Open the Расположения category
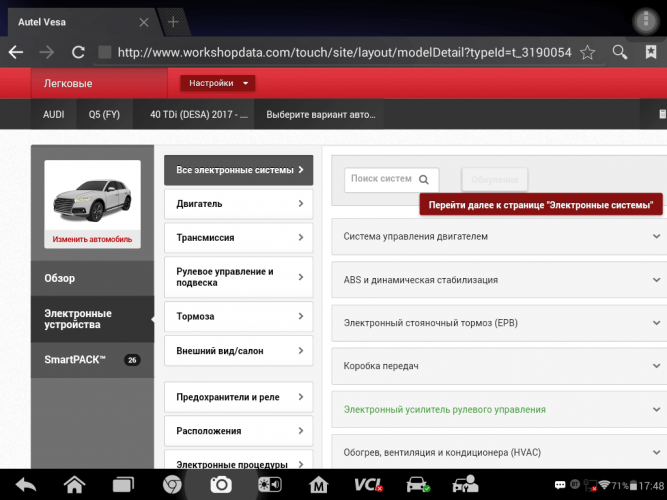 pyautogui.click(x=239, y=431)
